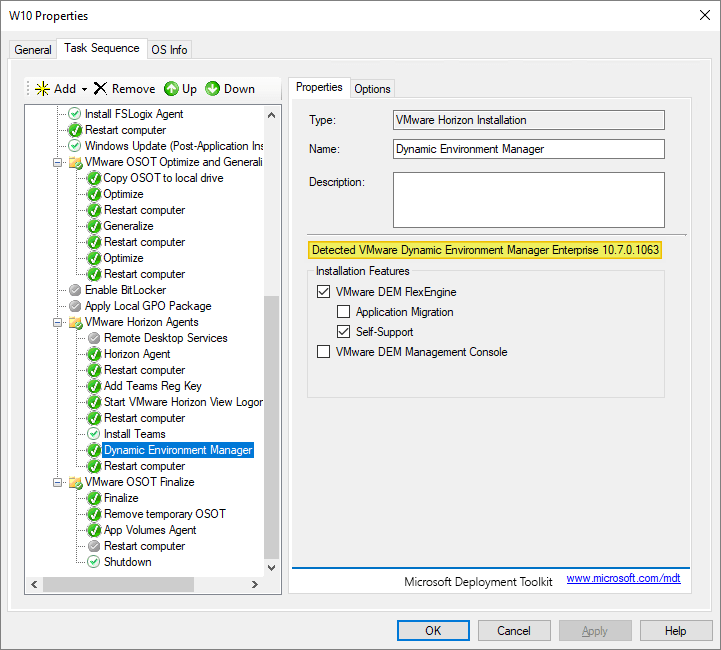The width and height of the screenshot is (721, 650).
Task: Open the Add dropdown arrow
Action: click(x=84, y=89)
